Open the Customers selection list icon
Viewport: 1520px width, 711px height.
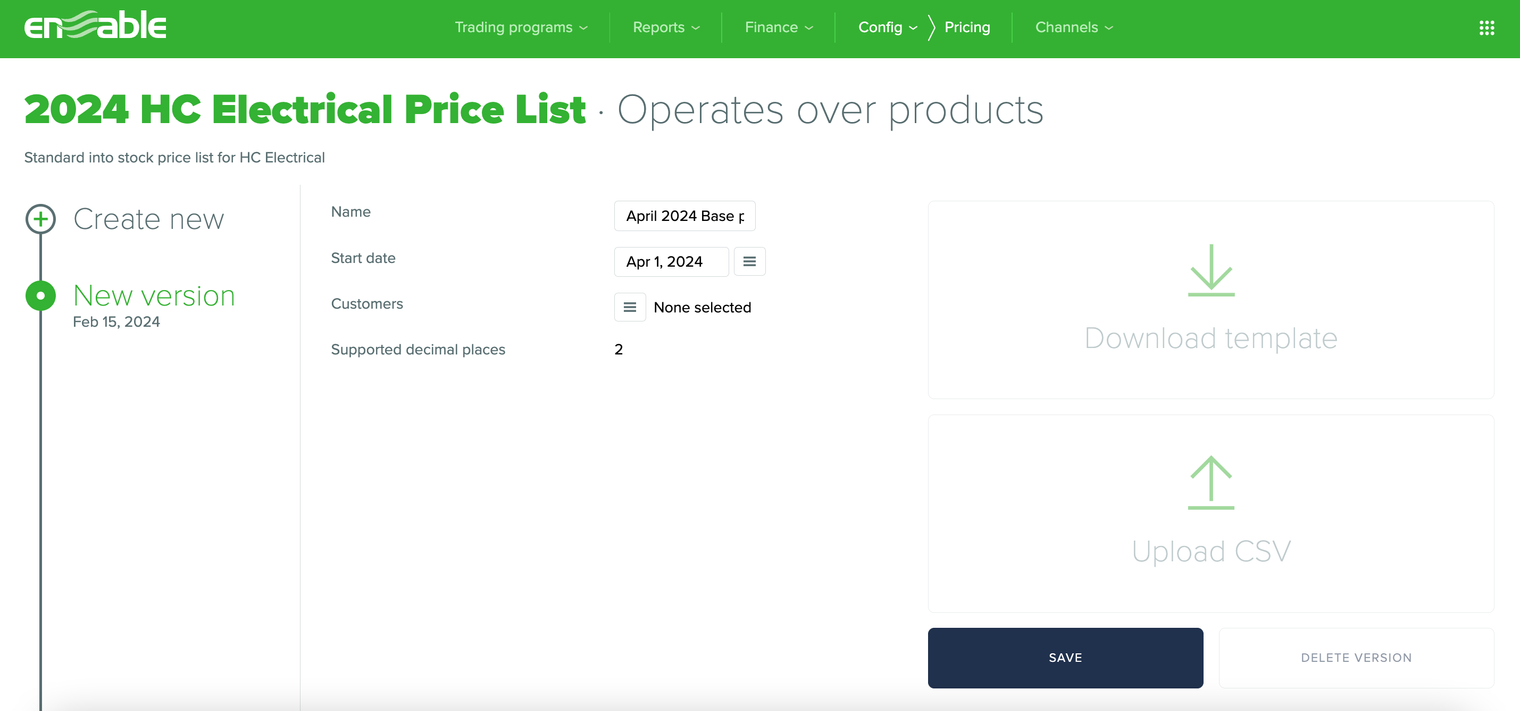pos(630,308)
